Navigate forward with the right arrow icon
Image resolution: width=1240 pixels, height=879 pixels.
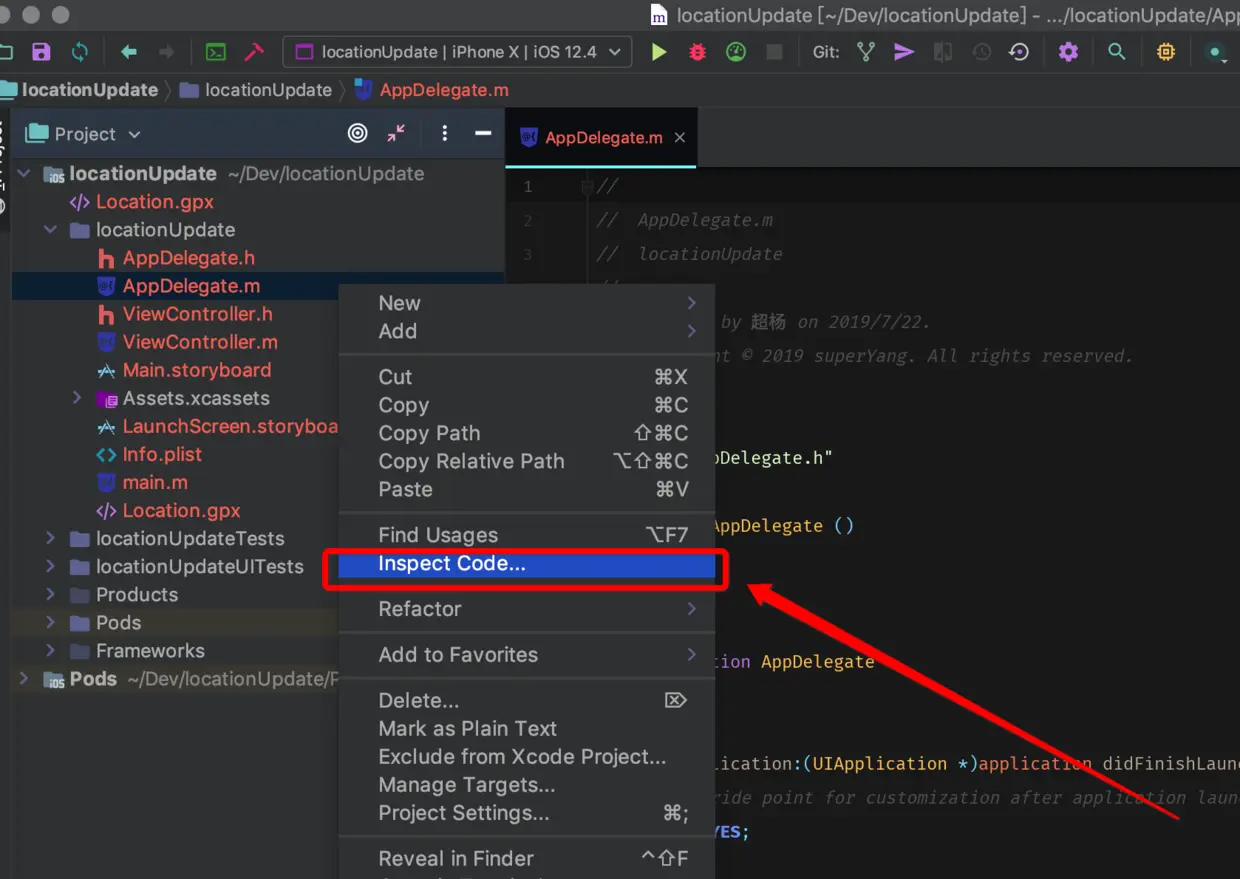pyautogui.click(x=167, y=52)
